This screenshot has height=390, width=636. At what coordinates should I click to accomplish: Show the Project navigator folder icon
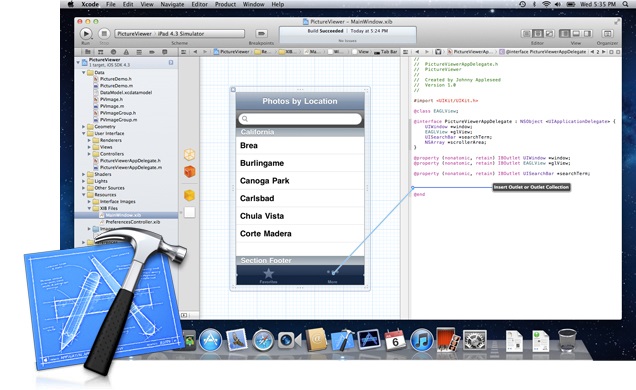pos(88,52)
